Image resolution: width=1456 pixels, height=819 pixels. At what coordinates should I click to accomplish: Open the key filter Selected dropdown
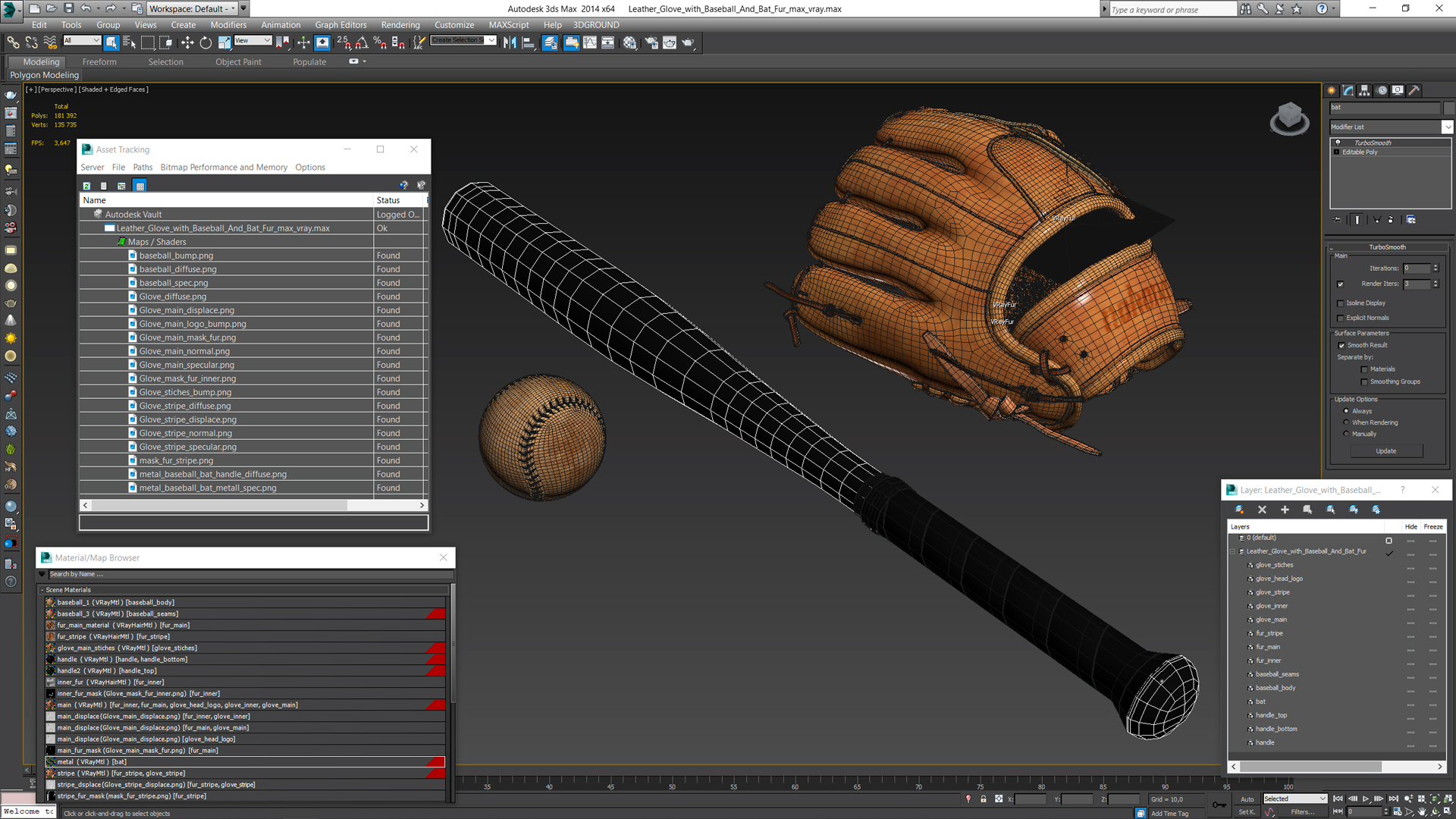pos(1294,799)
